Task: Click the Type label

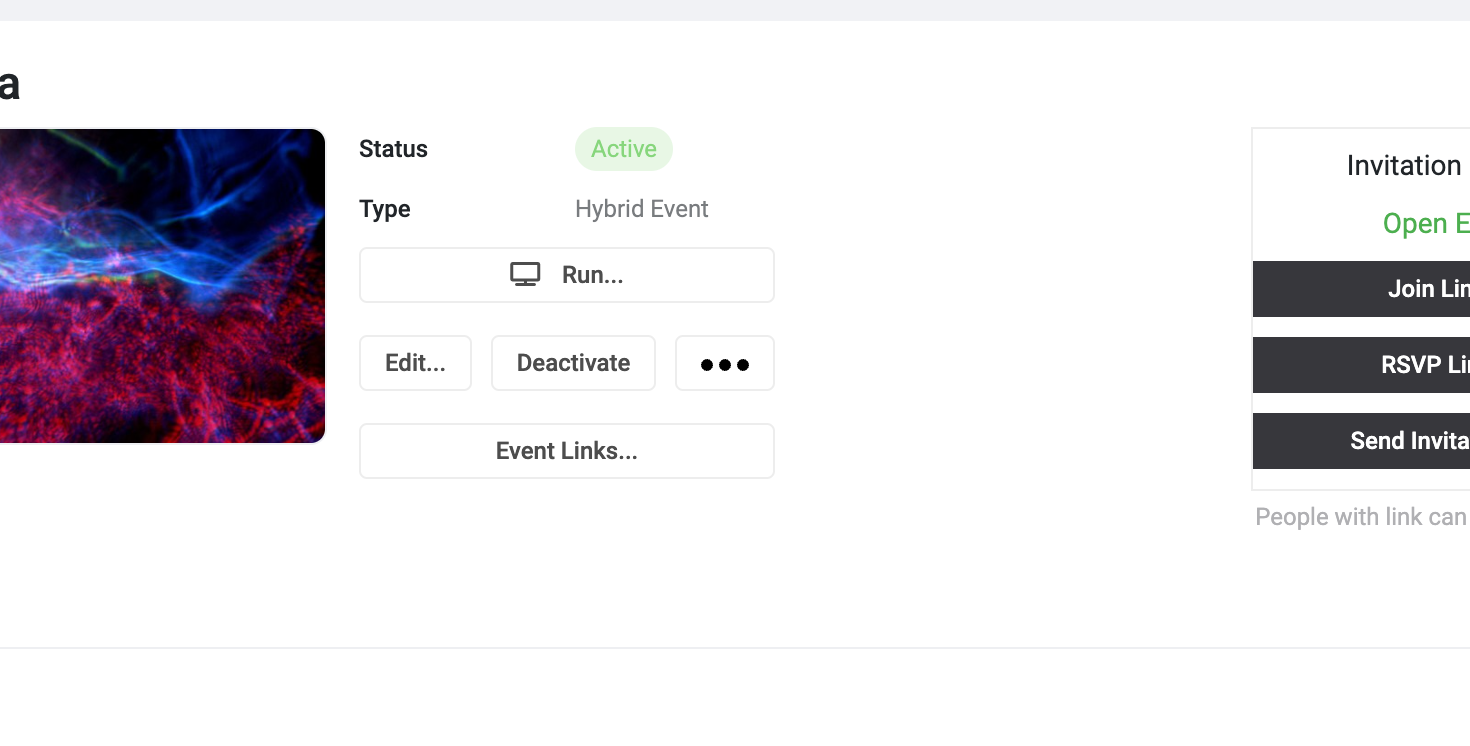Action: pos(385,209)
